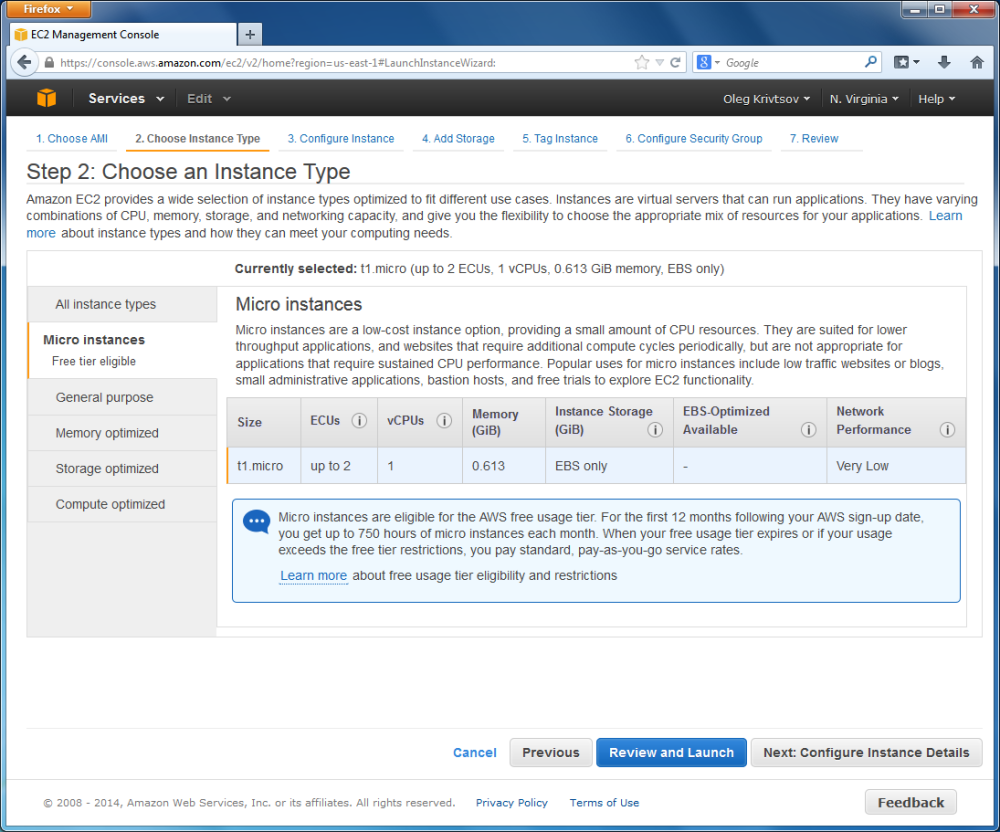Image resolution: width=1000 pixels, height=832 pixels.
Task: Go to step 1. Choose AMI
Action: (71, 138)
